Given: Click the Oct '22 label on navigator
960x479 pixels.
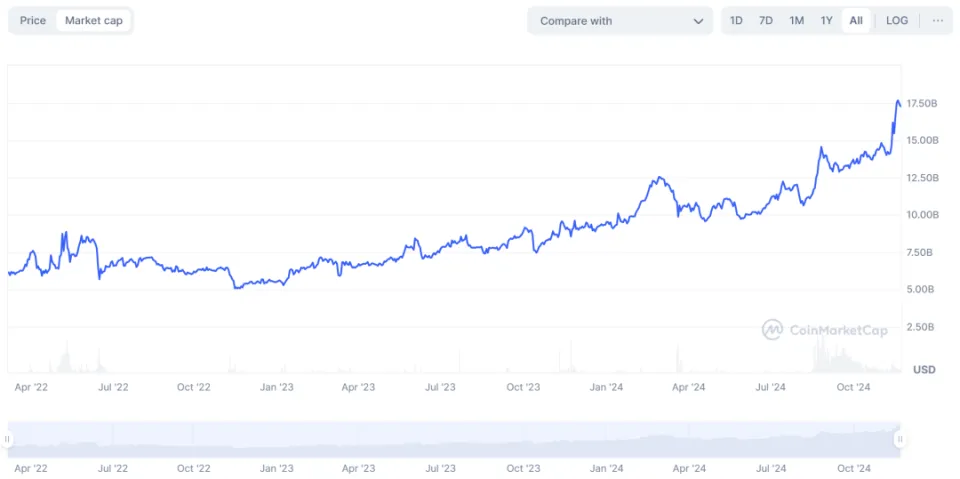Looking at the screenshot, I should 193,468.
